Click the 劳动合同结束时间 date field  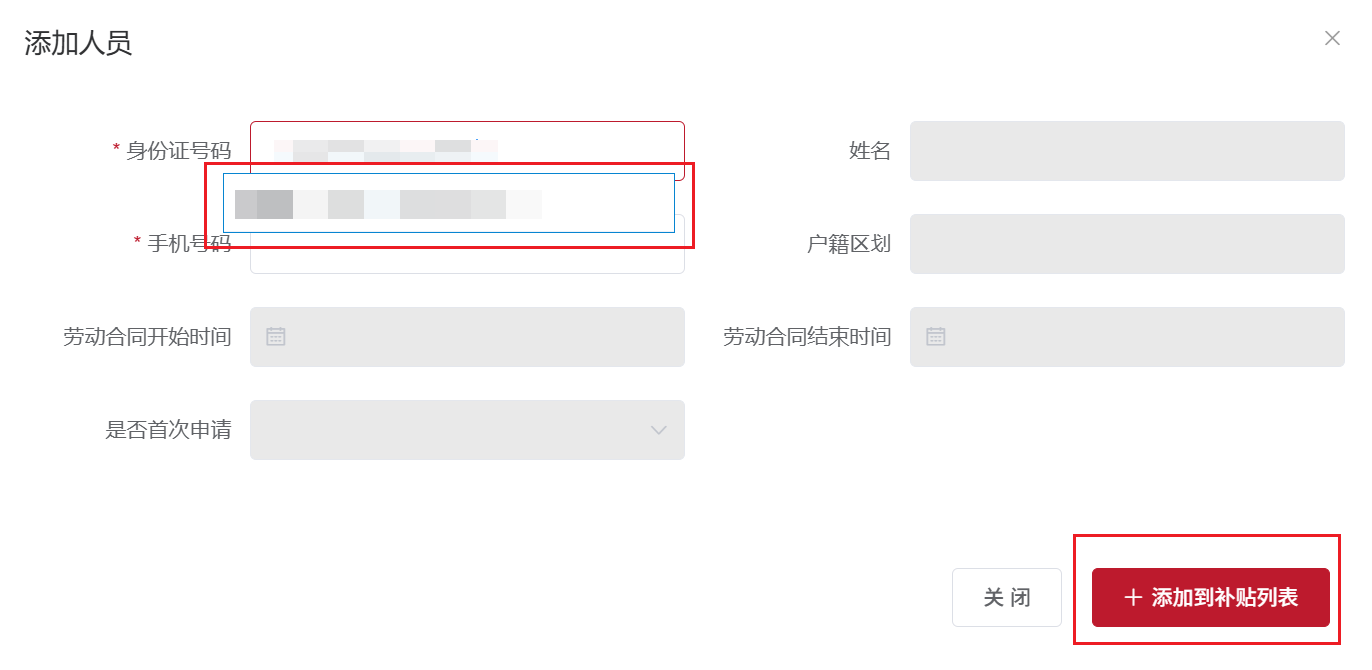[1127, 337]
